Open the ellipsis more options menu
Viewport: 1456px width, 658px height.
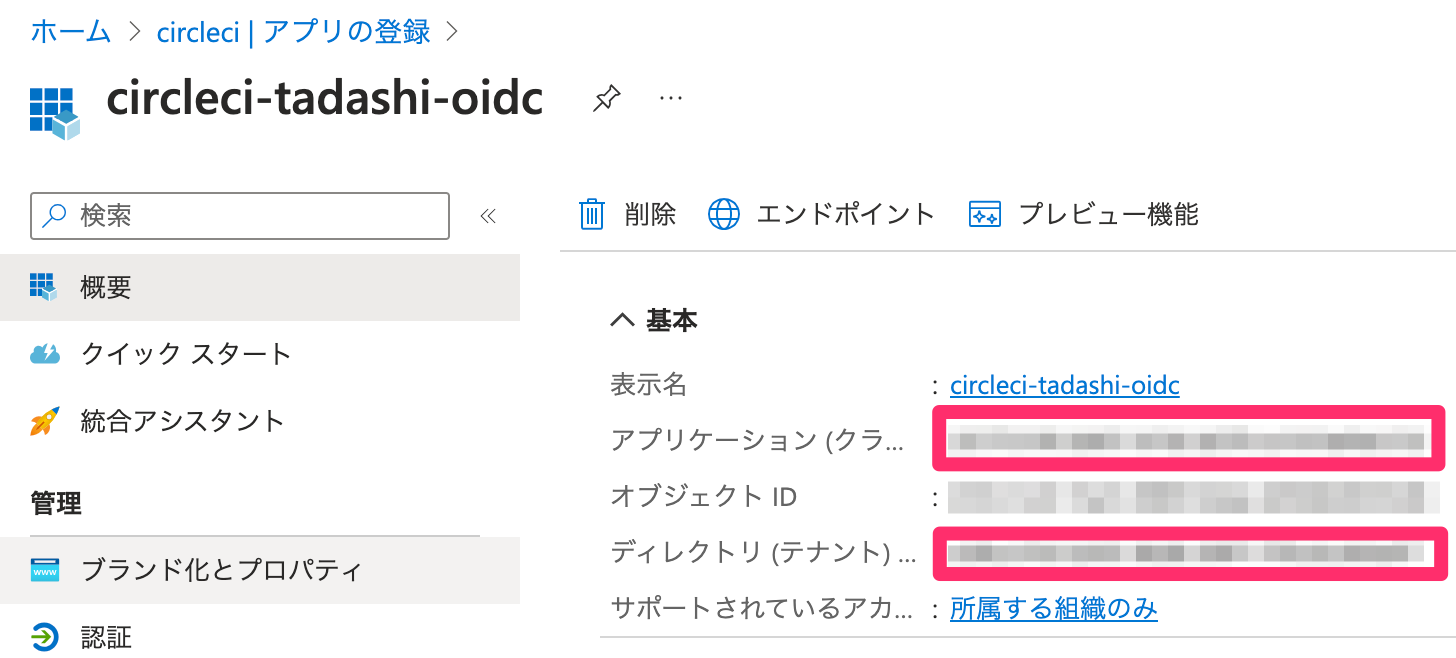[670, 97]
